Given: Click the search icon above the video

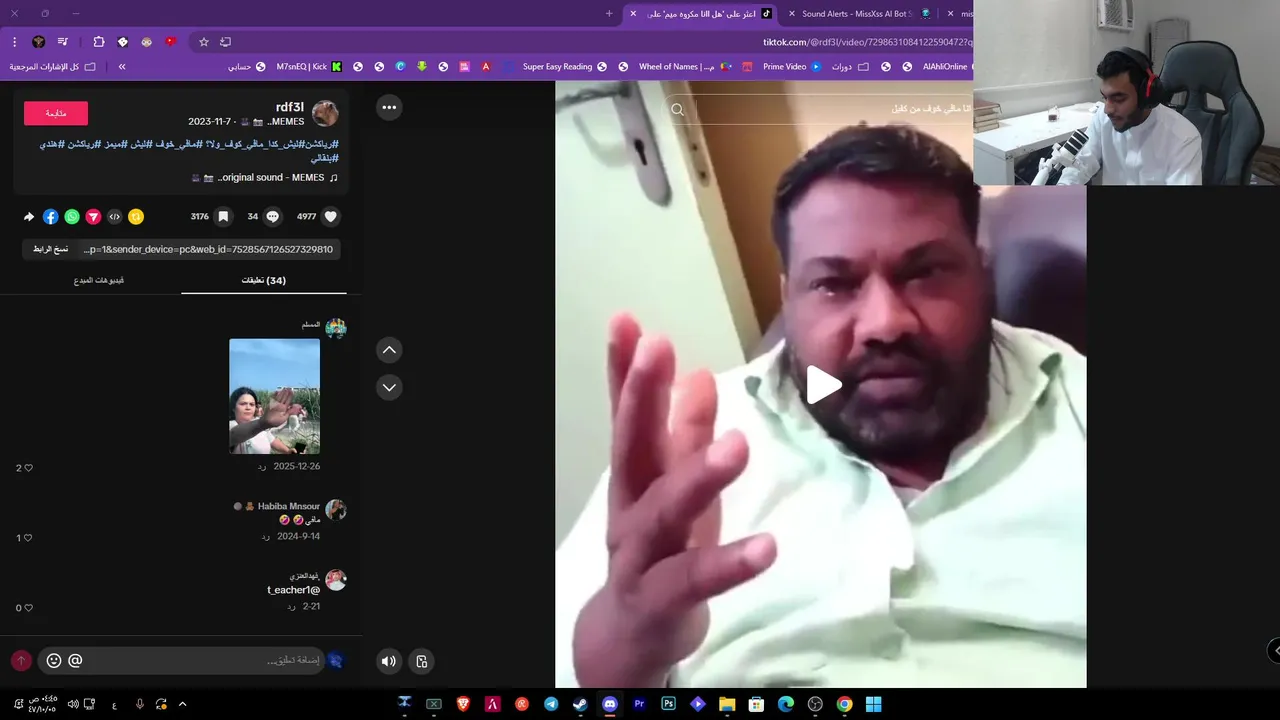Looking at the screenshot, I should point(677,109).
